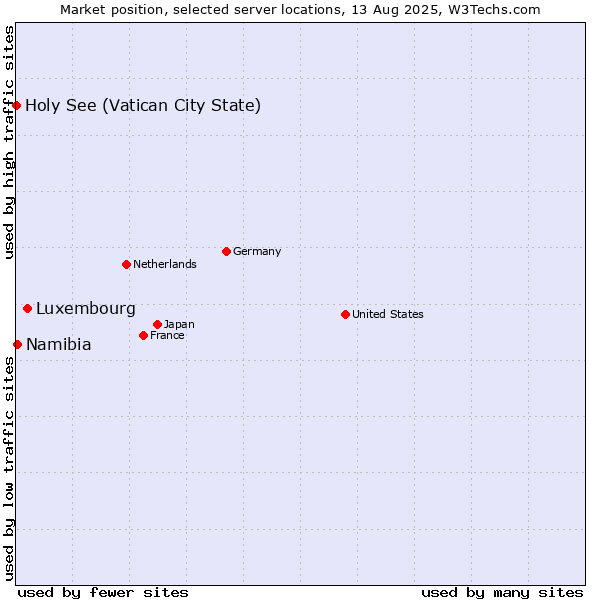Select the 'Germany' label text
The width and height of the screenshot is (600, 600).
(x=257, y=251)
